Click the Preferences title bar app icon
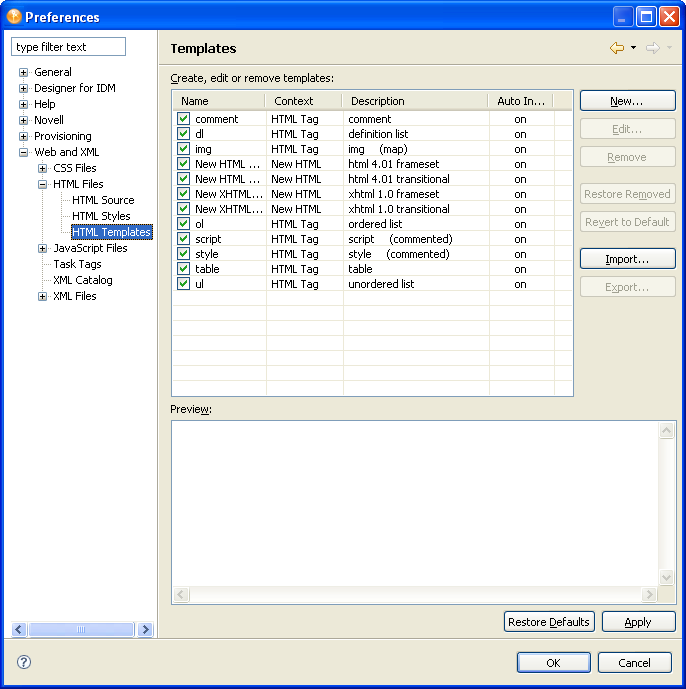Image resolution: width=686 pixels, height=689 pixels. coord(14,17)
